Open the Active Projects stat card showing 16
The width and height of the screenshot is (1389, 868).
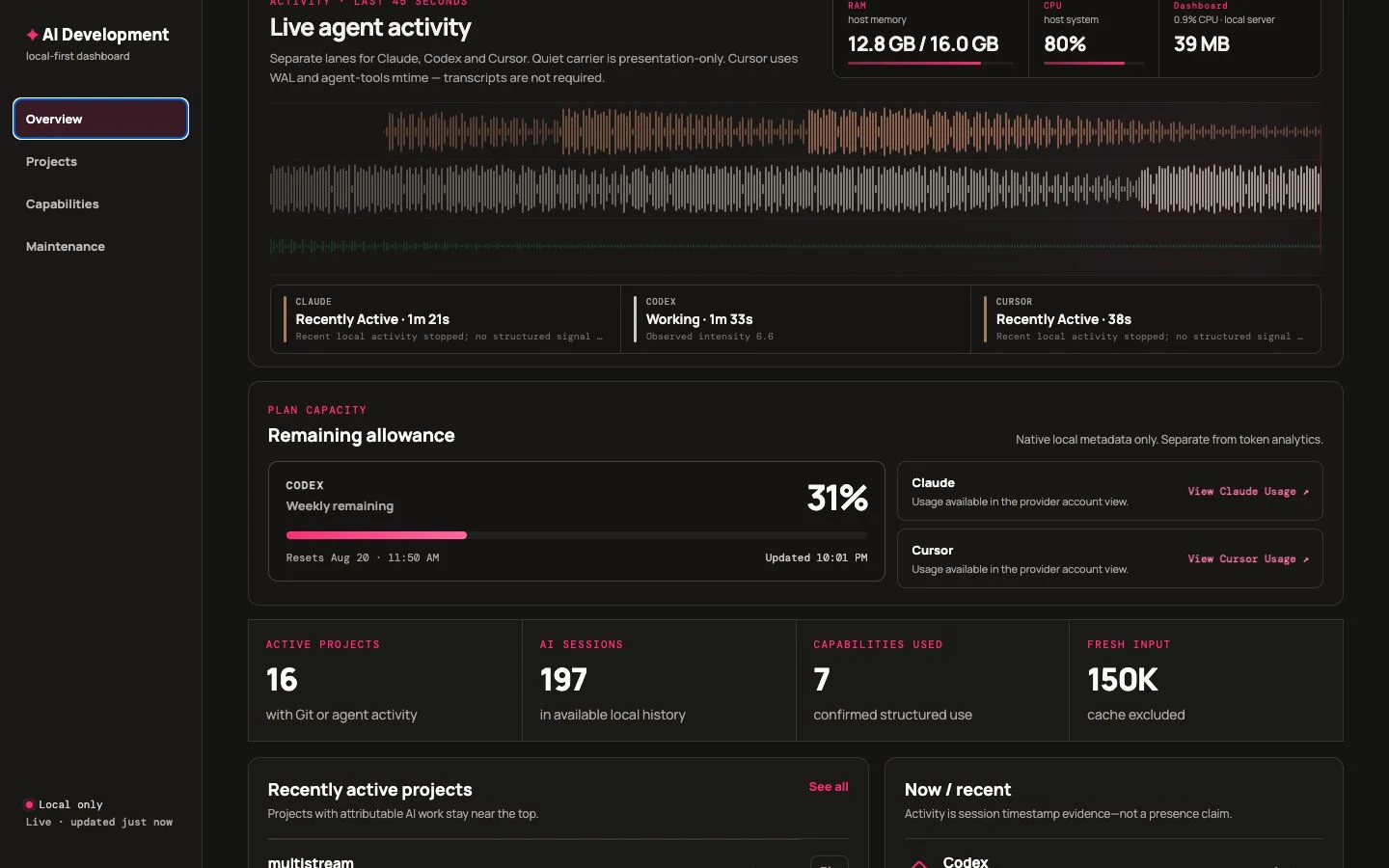pyautogui.click(x=385, y=681)
